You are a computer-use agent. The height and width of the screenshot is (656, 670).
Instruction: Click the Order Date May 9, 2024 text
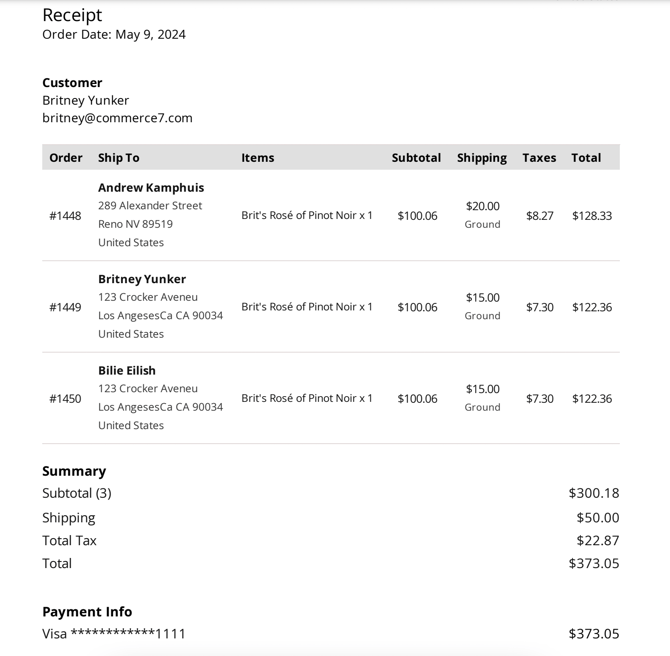tap(114, 35)
